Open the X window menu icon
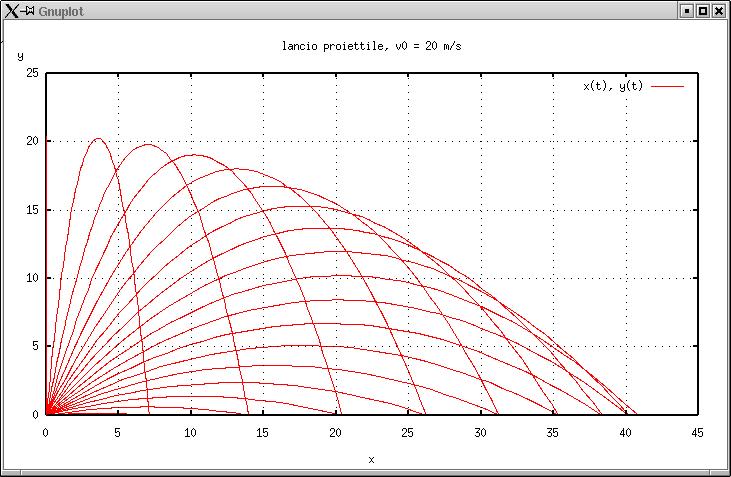The image size is (731, 477). pos(11,10)
